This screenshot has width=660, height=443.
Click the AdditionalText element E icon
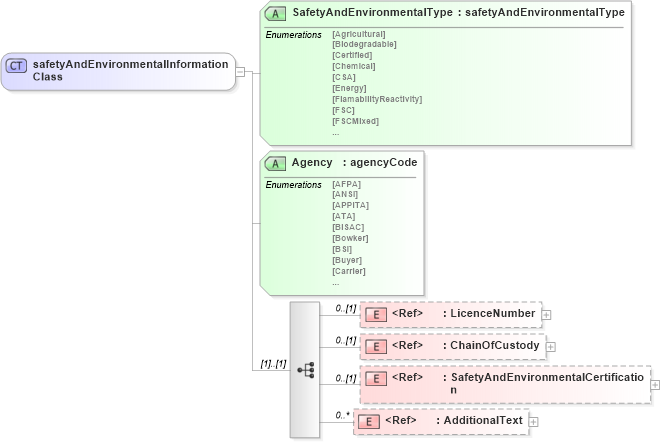tap(367, 421)
